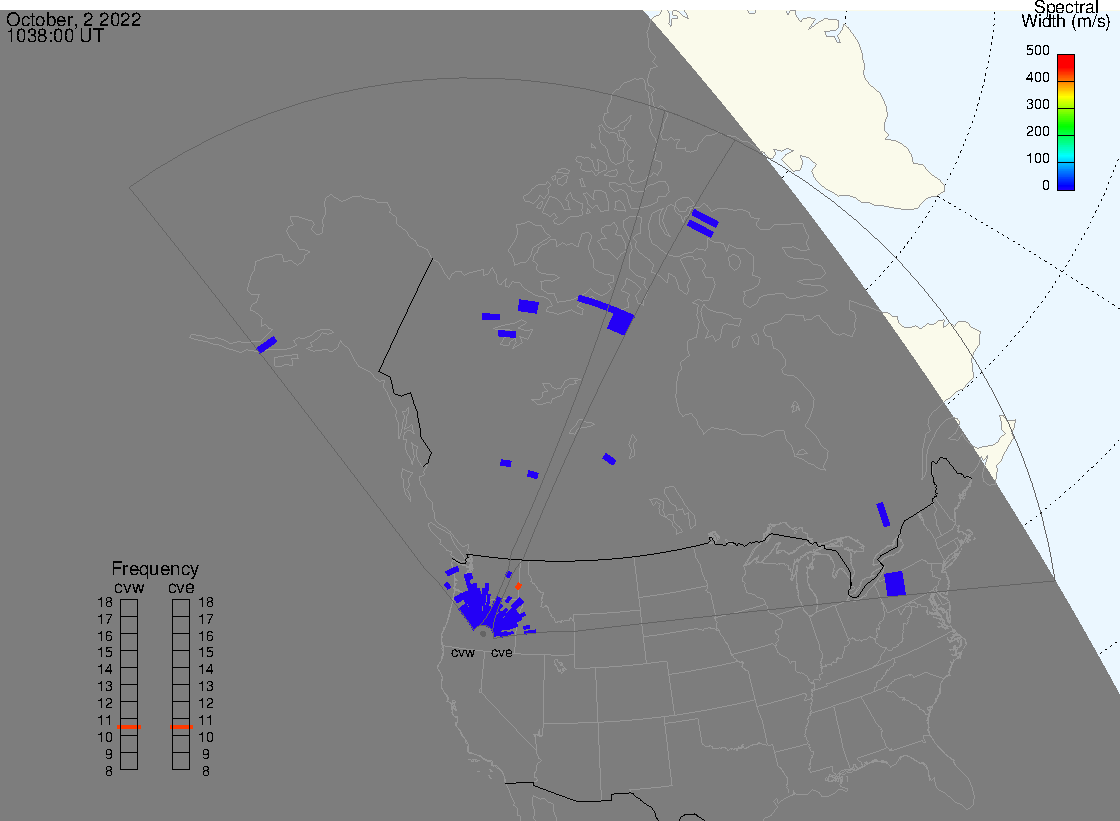Click the spectral width color bar

[1066, 122]
